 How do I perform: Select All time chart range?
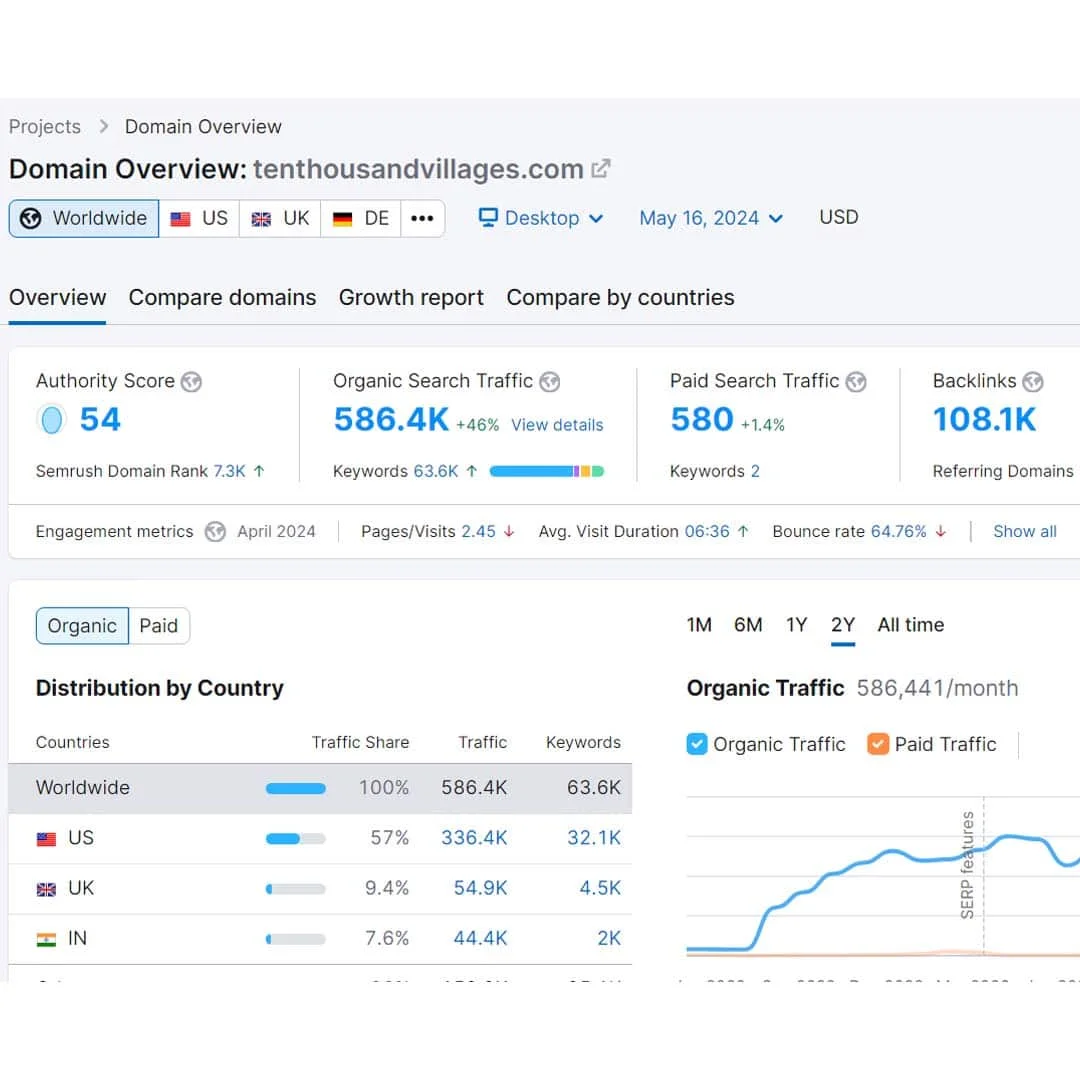click(911, 625)
